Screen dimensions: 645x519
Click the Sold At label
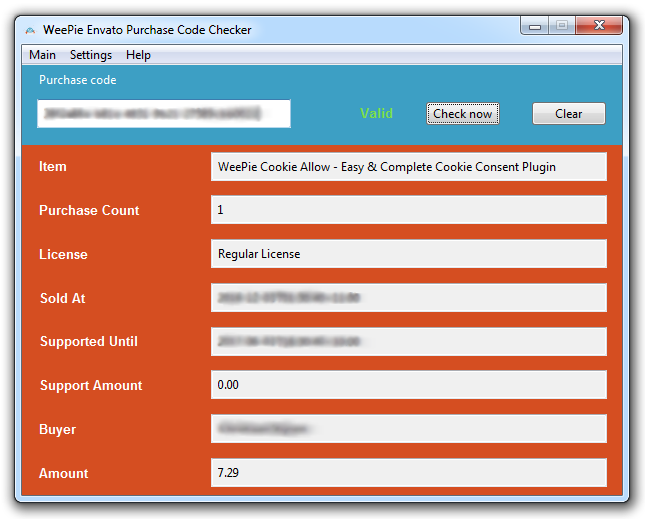[x=63, y=298]
